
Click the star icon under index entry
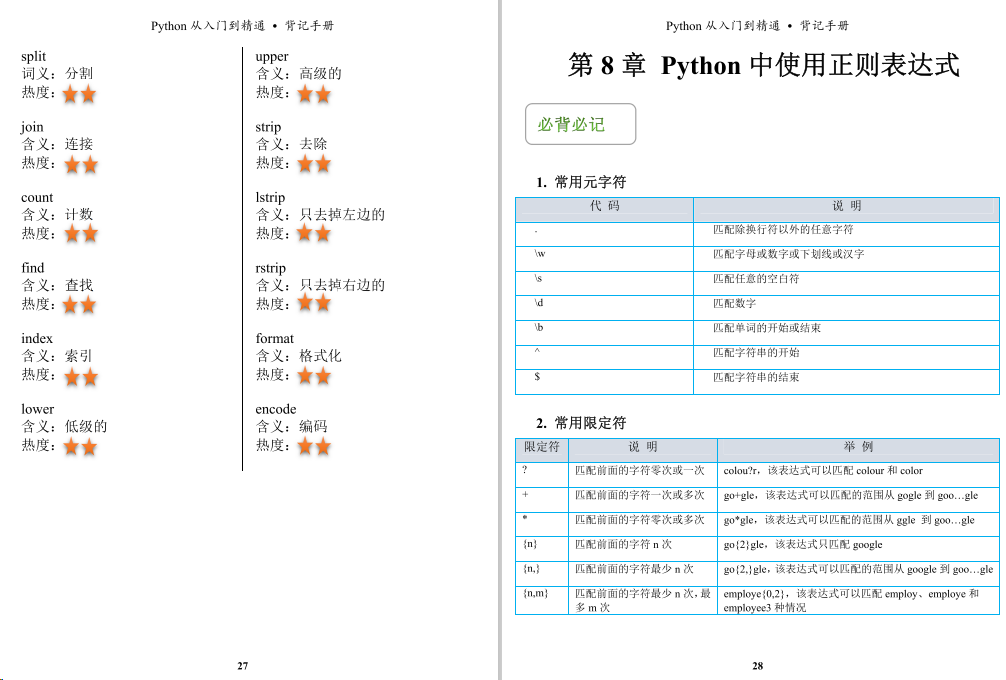point(72,377)
